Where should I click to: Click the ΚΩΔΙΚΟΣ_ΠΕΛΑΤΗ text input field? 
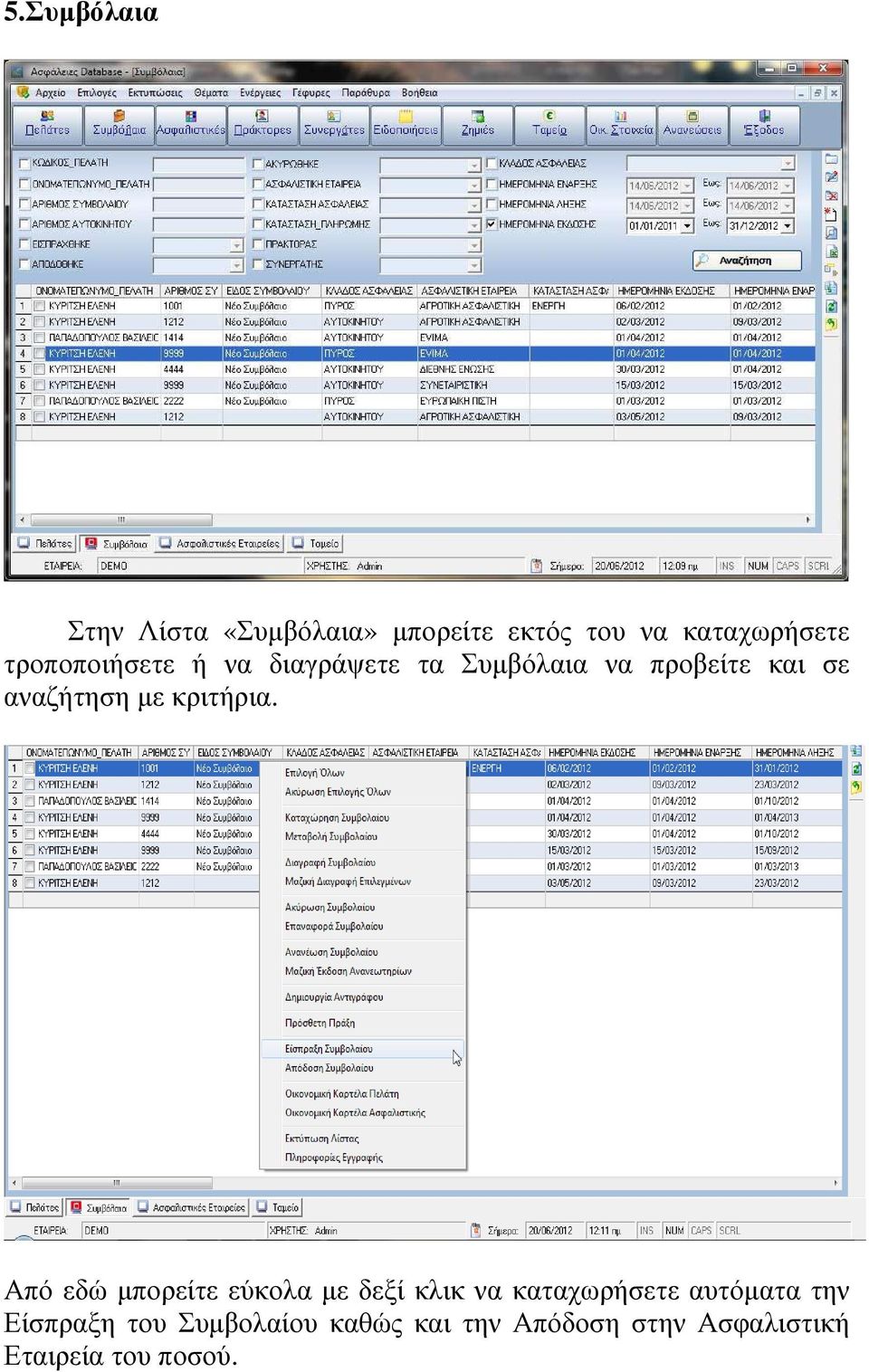pyautogui.click(x=198, y=165)
